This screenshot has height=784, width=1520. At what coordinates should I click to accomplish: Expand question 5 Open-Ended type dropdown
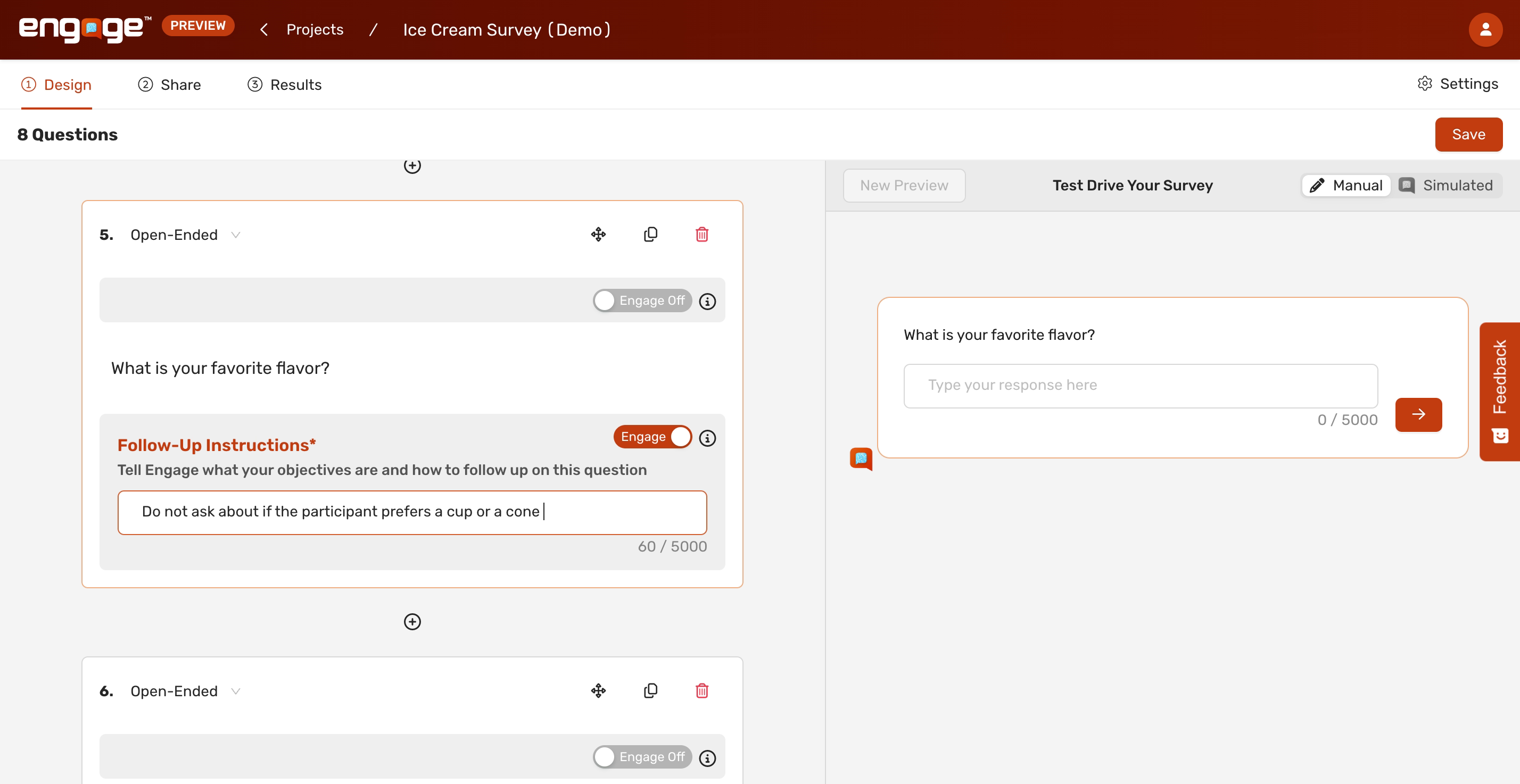tap(185, 235)
